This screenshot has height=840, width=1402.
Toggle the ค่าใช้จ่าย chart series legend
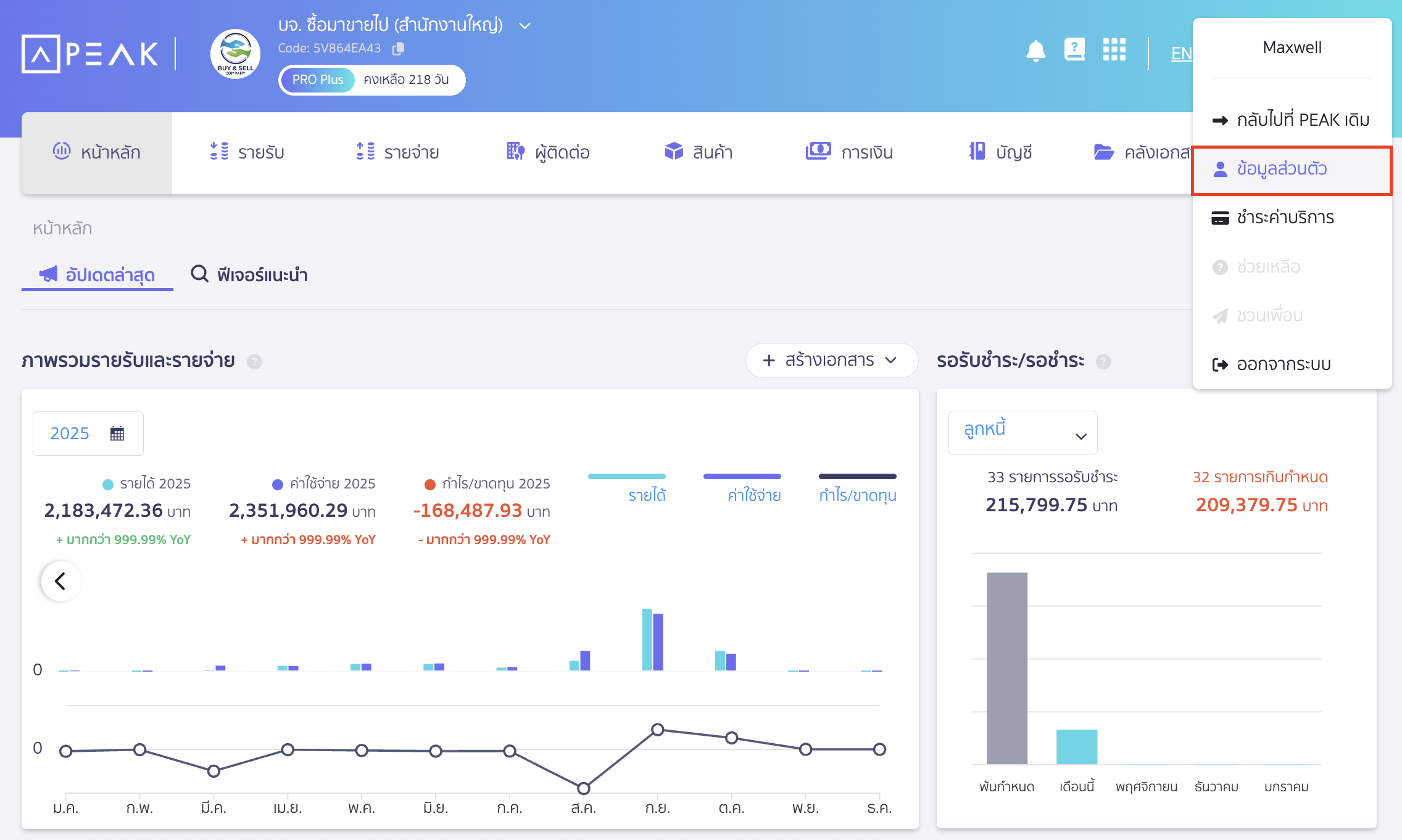point(753,495)
